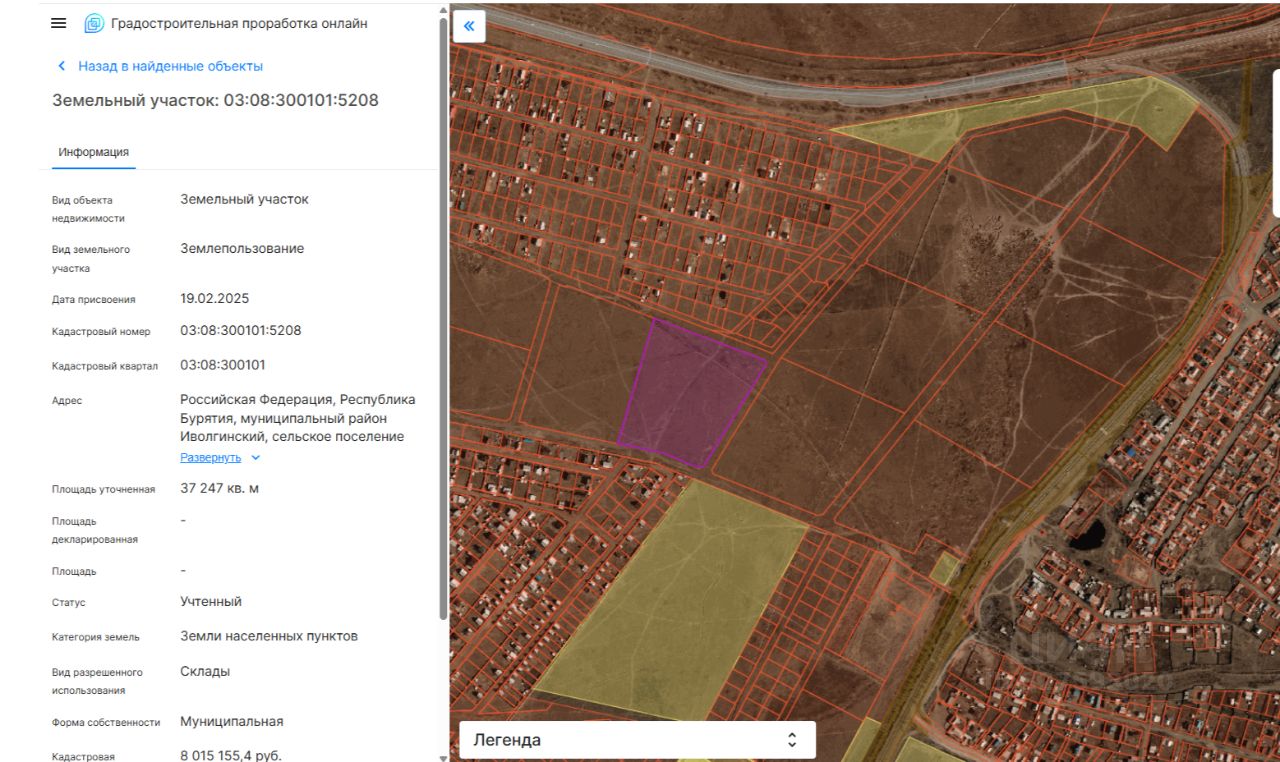Click the label 'Кадастровый квартал'
1280x762 pixels.
click(x=105, y=366)
